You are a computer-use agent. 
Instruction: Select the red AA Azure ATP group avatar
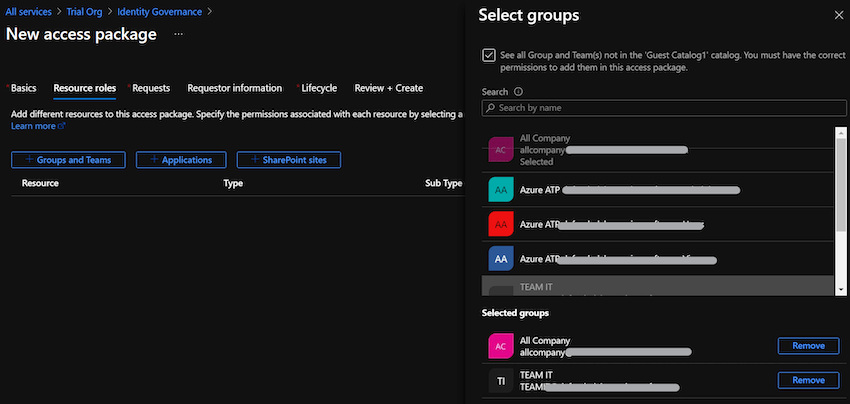tap(501, 224)
